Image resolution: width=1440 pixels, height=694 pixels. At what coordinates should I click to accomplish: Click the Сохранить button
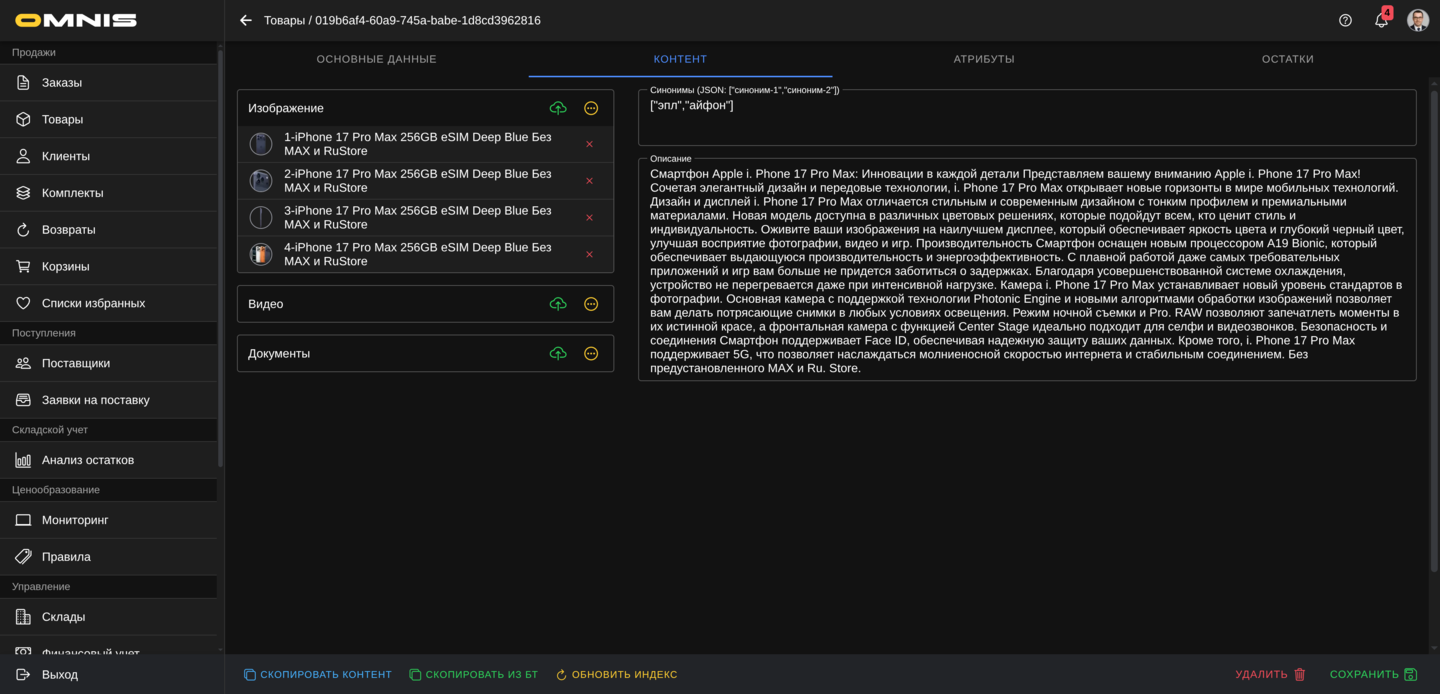click(1373, 675)
